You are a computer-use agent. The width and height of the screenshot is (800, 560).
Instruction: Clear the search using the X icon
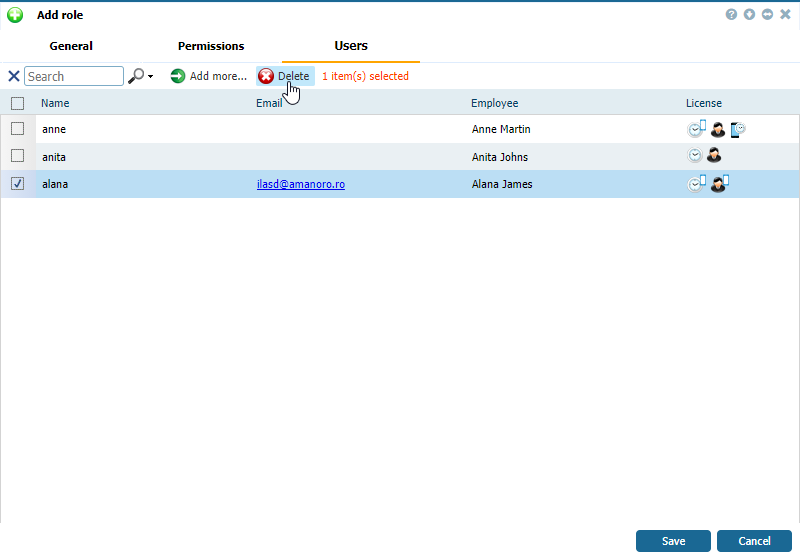(x=14, y=76)
